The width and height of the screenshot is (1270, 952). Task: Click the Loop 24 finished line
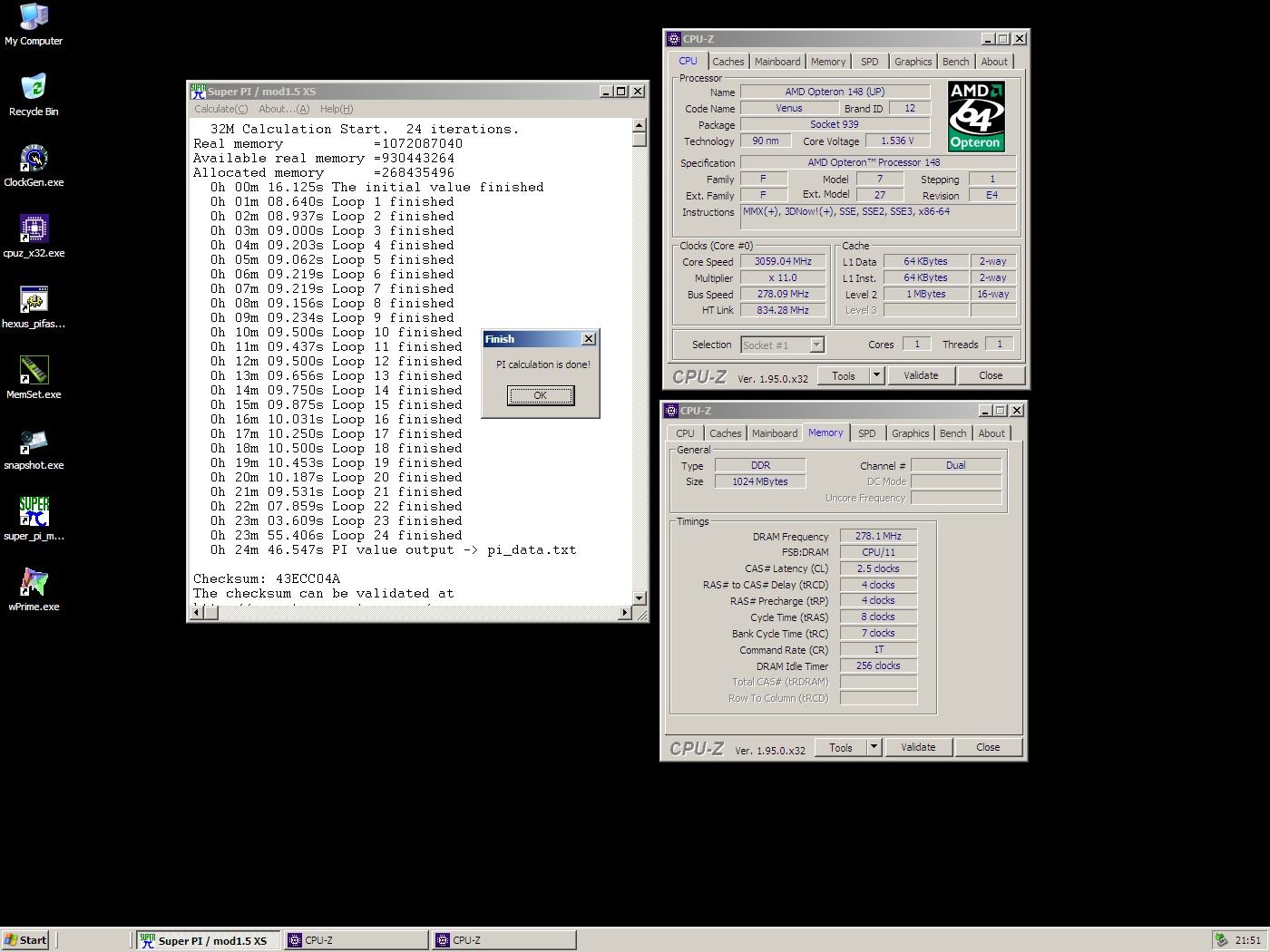[337, 535]
